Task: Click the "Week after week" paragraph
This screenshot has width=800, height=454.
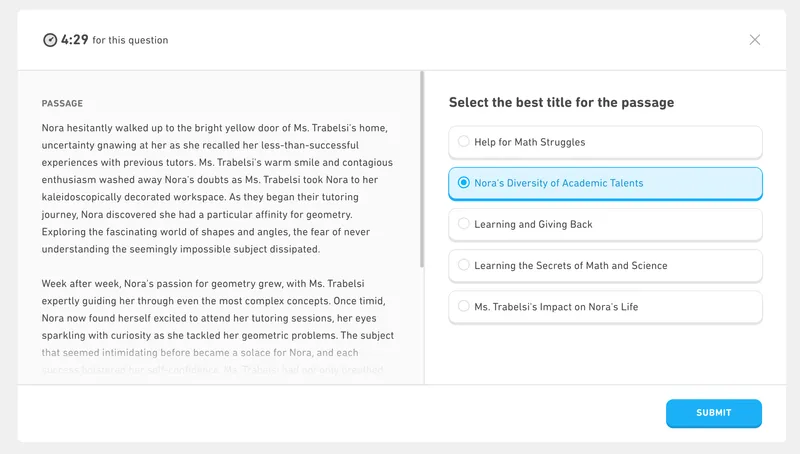Action: [217, 327]
